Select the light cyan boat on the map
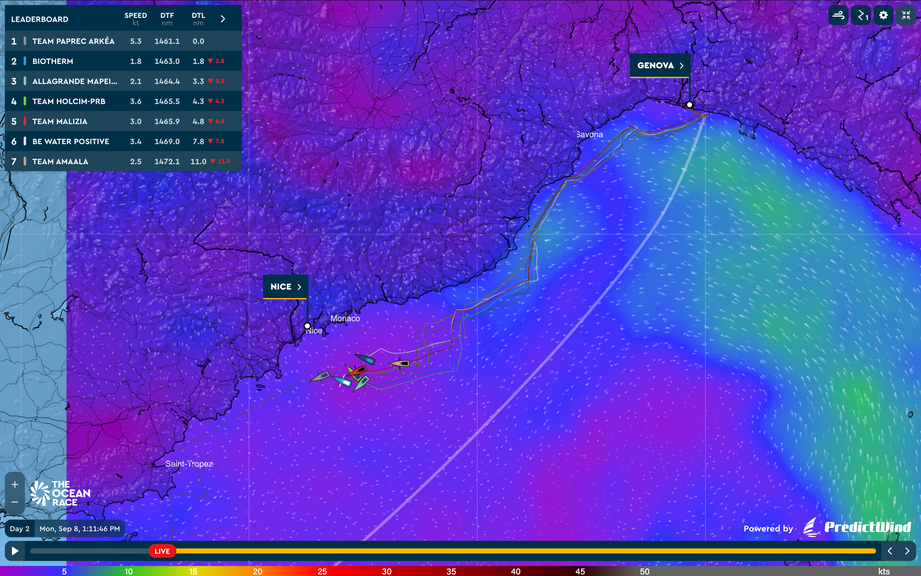The image size is (921, 576). [x=342, y=381]
